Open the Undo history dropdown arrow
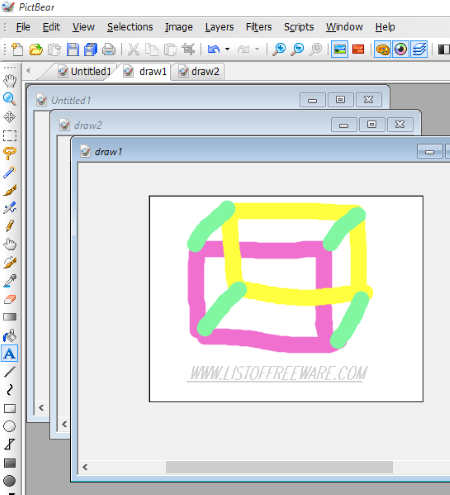This screenshot has width=450, height=495. tap(227, 49)
